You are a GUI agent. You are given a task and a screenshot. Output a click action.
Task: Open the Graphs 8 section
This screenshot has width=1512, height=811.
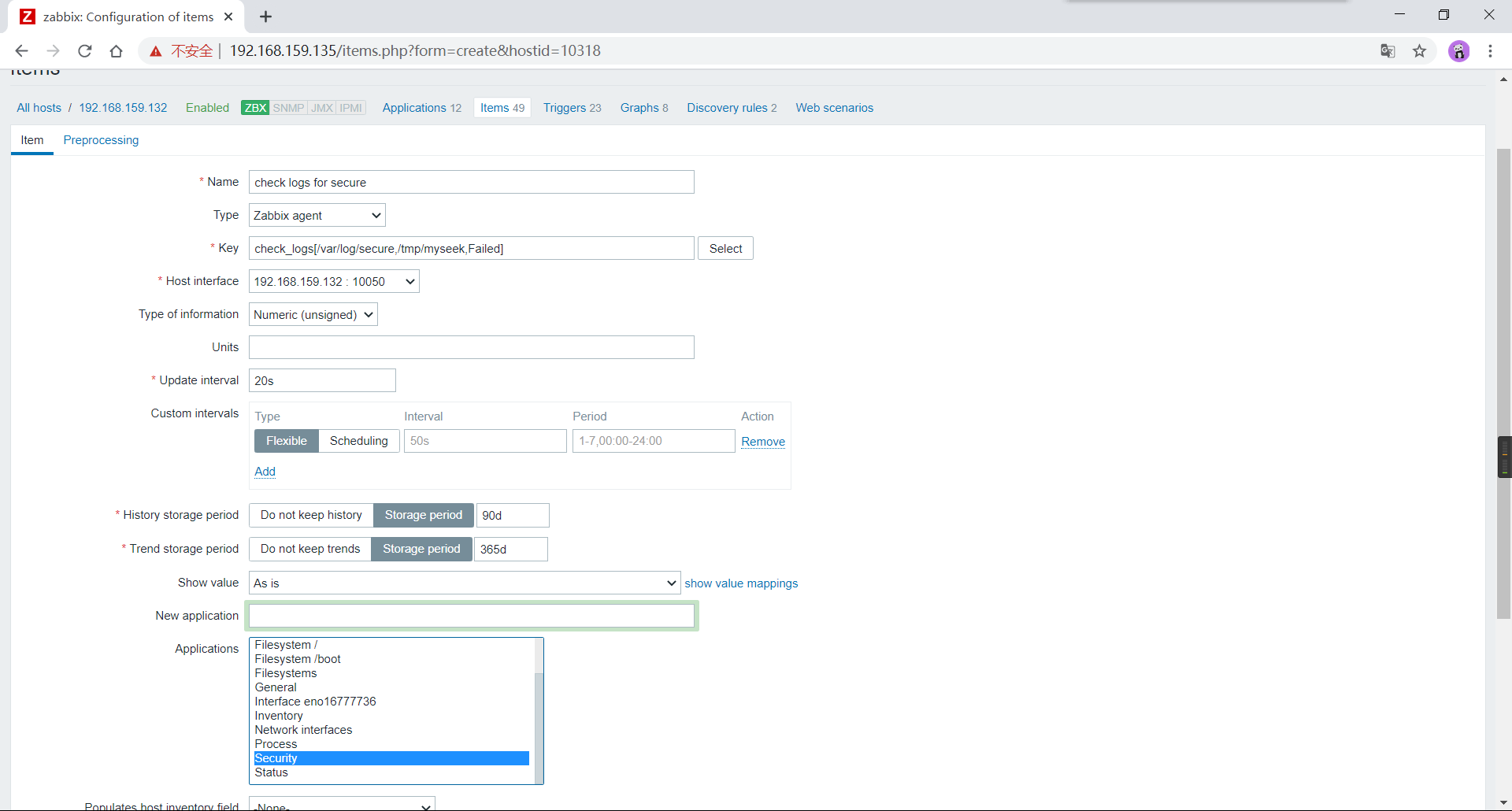click(x=644, y=108)
